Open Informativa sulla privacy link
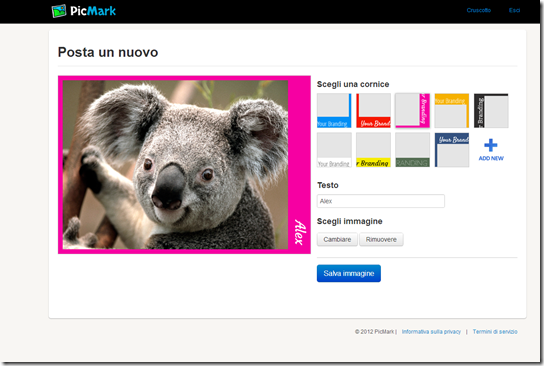The width and height of the screenshot is (544, 366). tap(431, 332)
